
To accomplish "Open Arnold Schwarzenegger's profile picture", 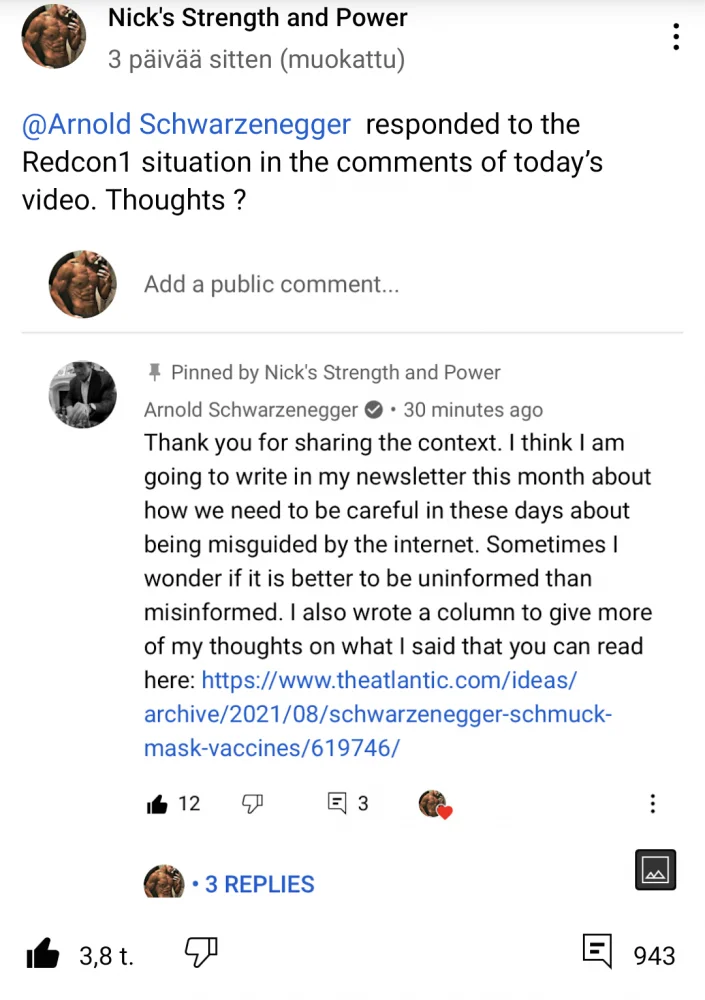I will point(82,394).
